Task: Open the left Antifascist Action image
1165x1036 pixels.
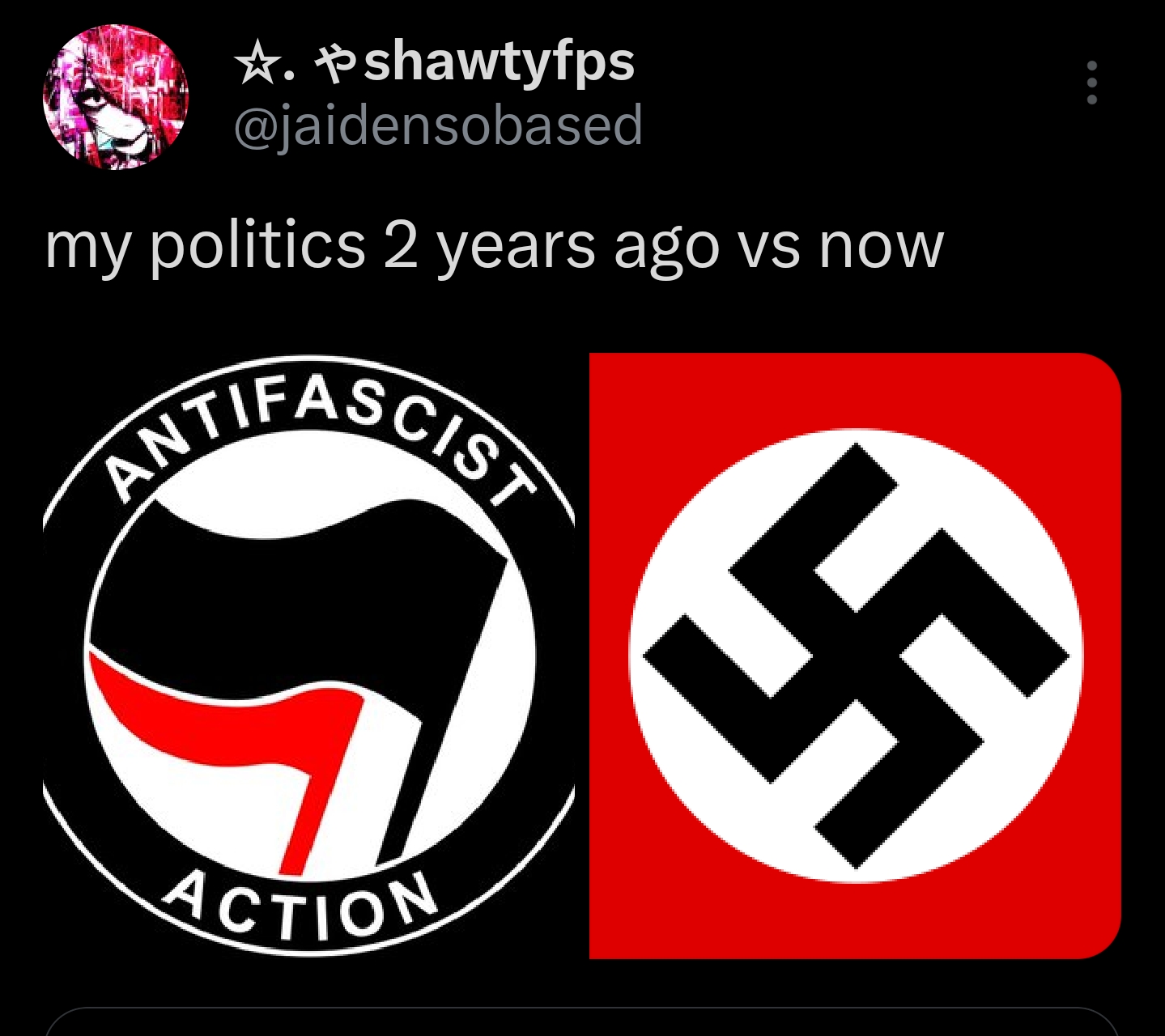Action: point(310,656)
